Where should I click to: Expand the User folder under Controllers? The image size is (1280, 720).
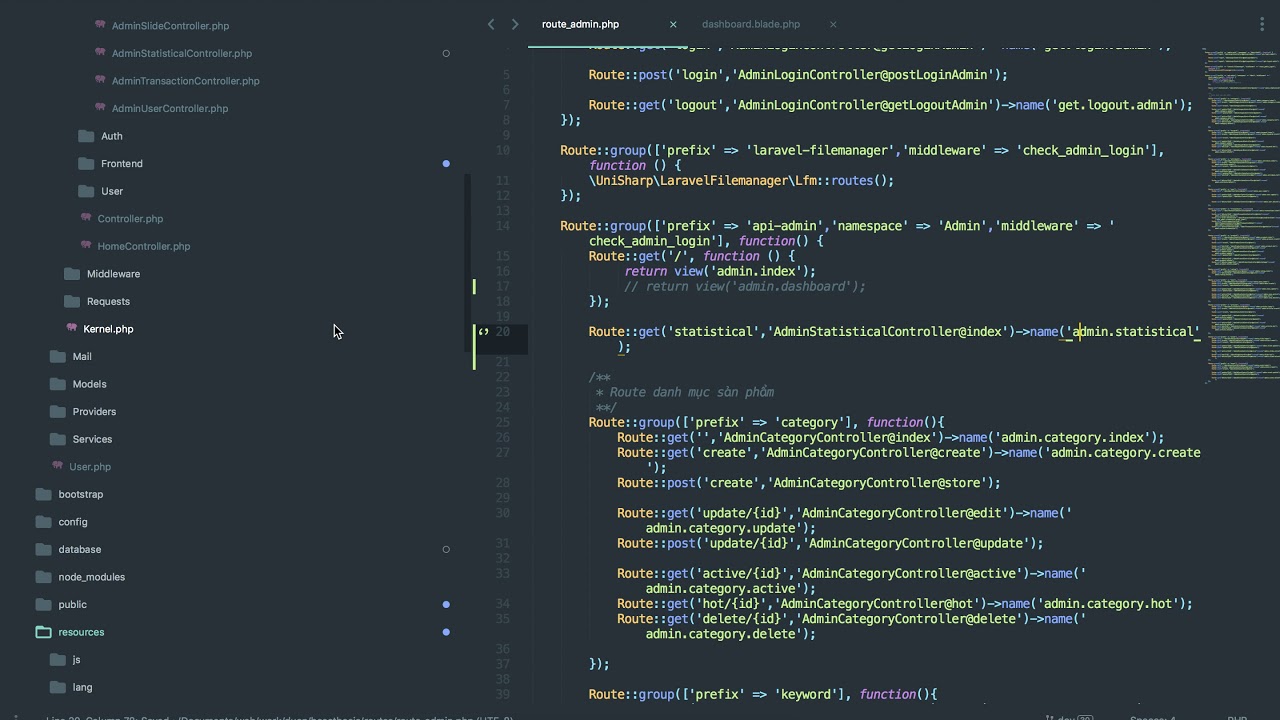click(x=112, y=191)
